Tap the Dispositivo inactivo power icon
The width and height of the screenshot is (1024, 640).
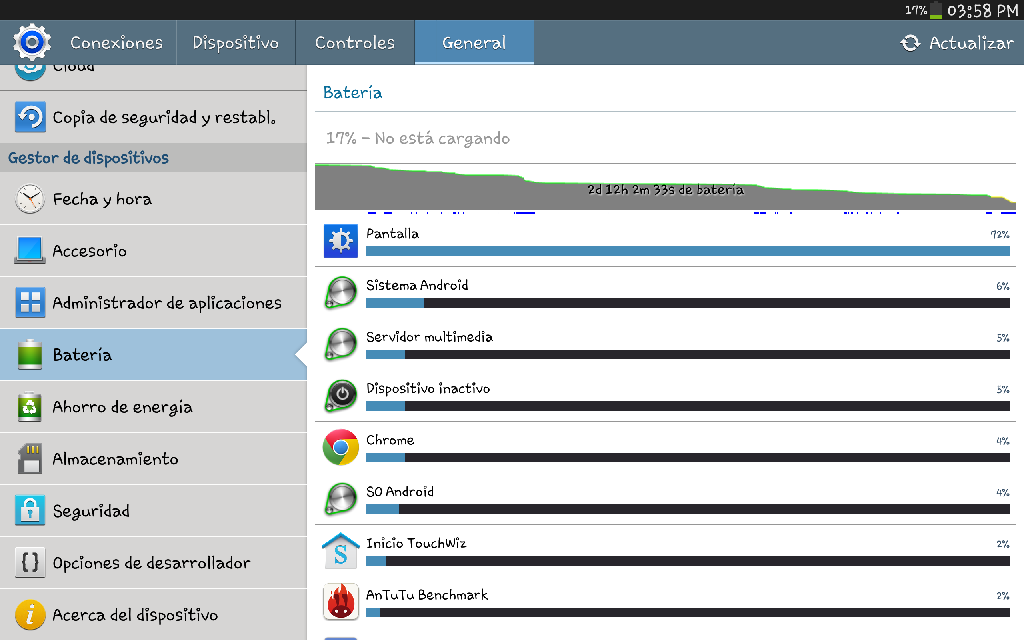point(341,396)
